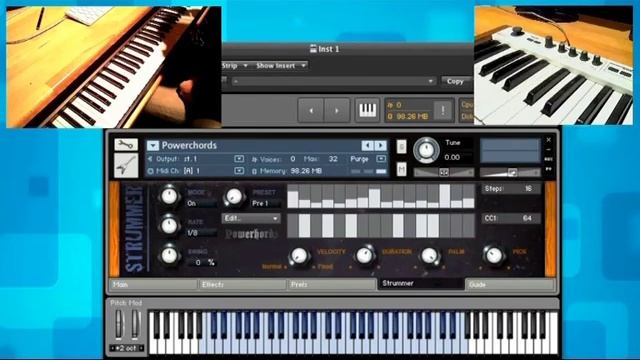Click the Copy button
This screenshot has height=360, width=640.
tap(455, 81)
